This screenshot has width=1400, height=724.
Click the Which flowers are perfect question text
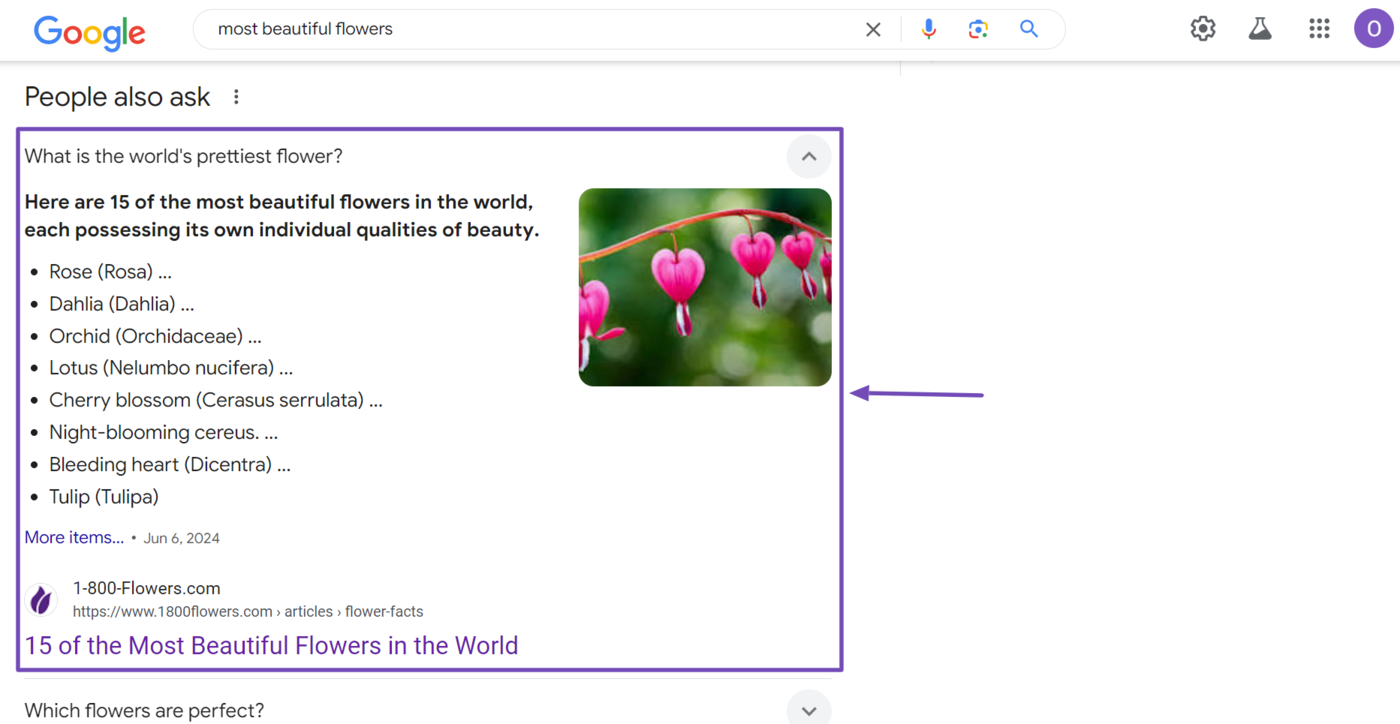click(x=144, y=710)
